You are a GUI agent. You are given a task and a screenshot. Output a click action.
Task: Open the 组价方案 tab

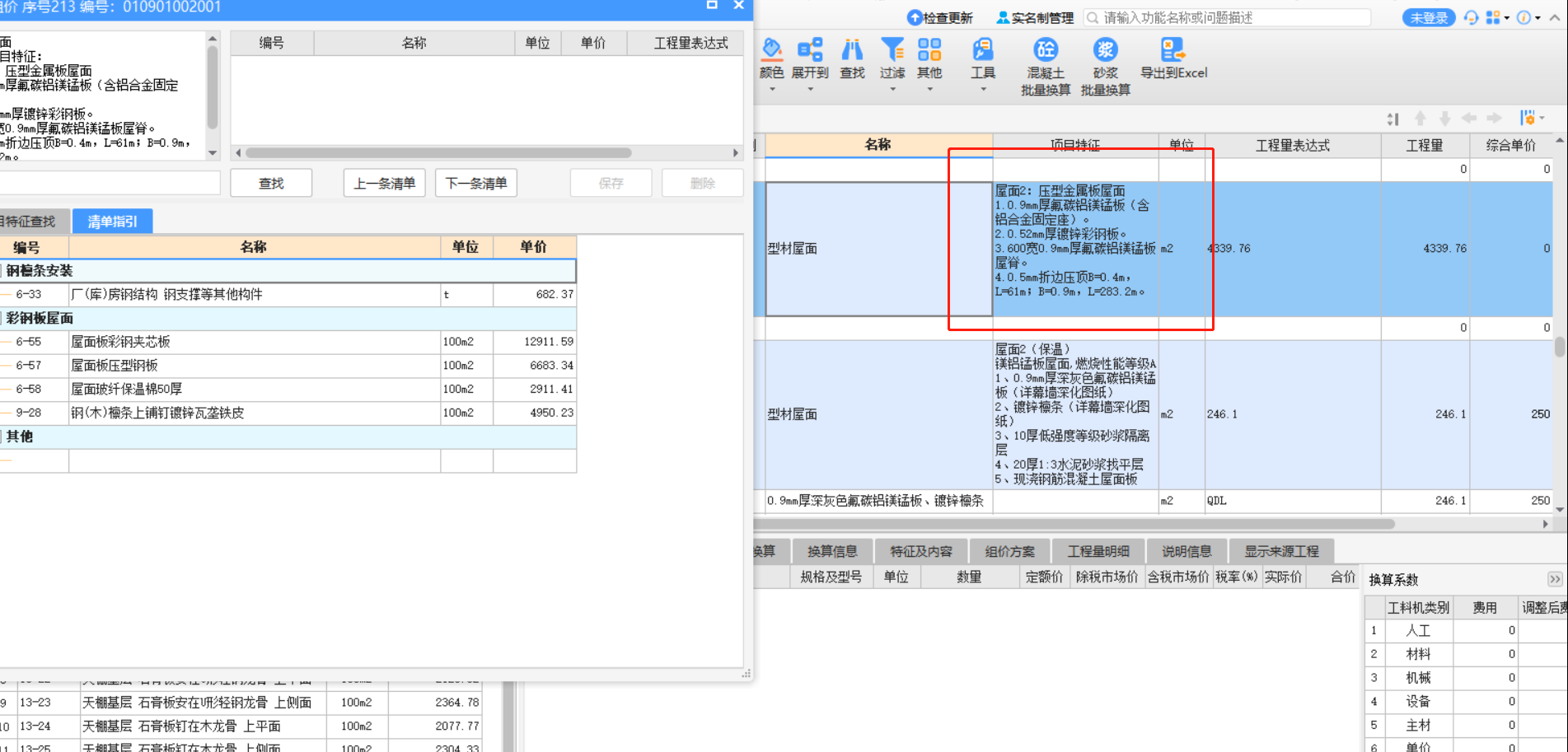[x=1009, y=551]
